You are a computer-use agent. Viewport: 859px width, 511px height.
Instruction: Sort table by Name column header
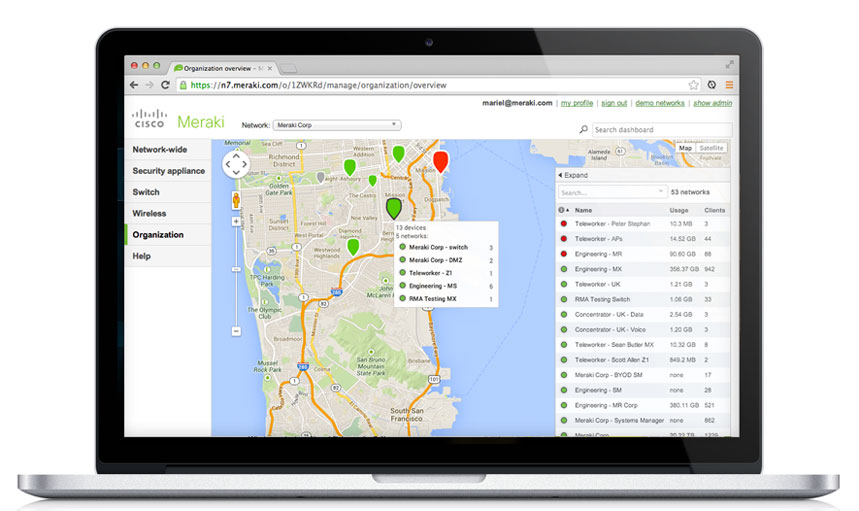(x=583, y=210)
